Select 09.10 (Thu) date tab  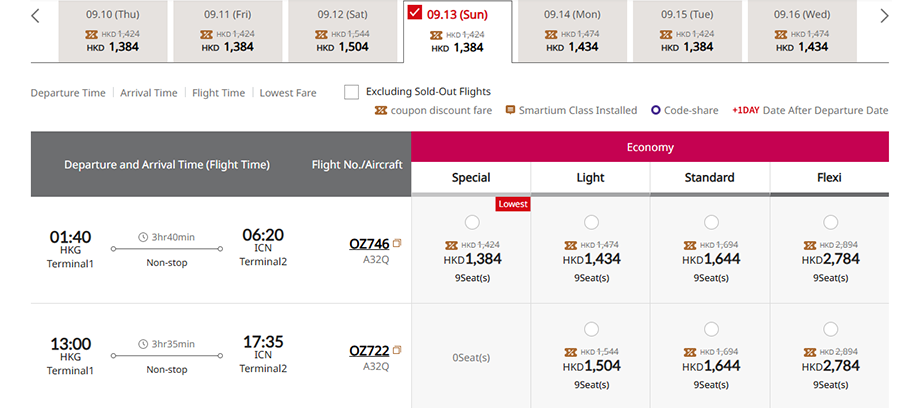pyautogui.click(x=113, y=31)
